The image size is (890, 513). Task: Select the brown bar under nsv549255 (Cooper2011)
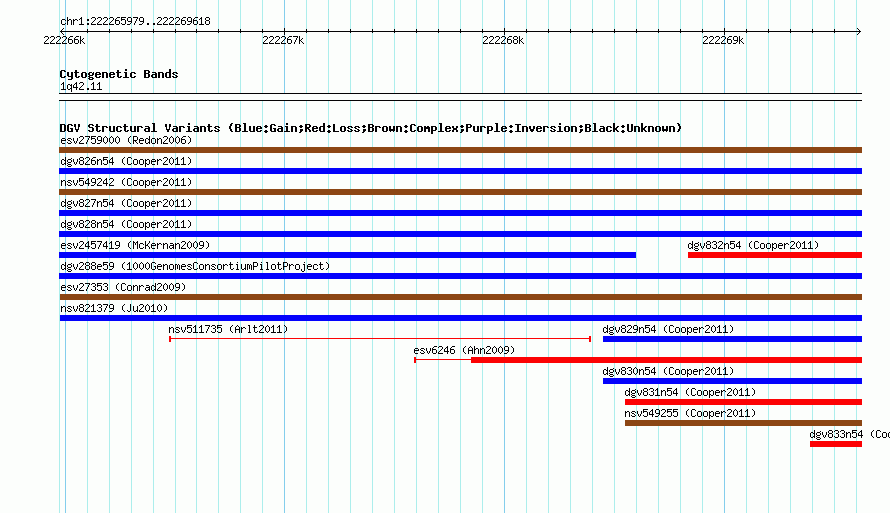point(744,423)
